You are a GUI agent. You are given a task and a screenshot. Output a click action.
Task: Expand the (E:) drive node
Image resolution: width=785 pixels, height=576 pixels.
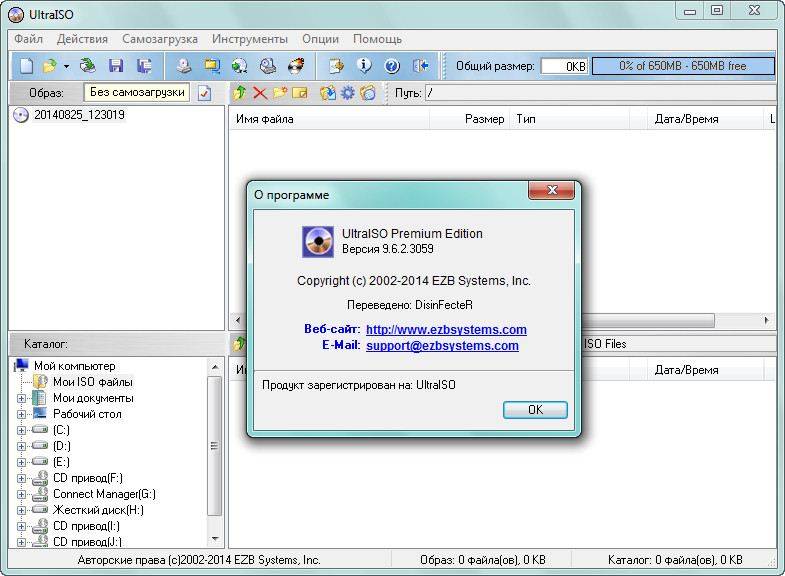(21, 462)
